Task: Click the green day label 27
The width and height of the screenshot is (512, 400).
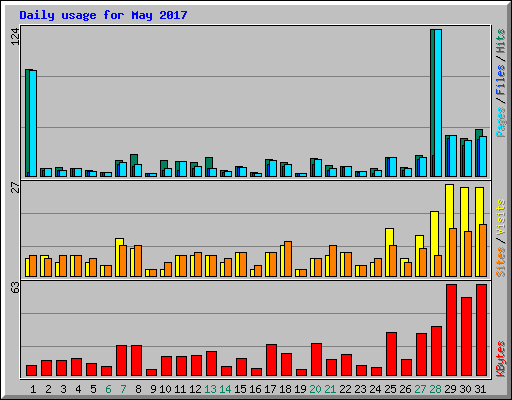Action: click(420, 389)
